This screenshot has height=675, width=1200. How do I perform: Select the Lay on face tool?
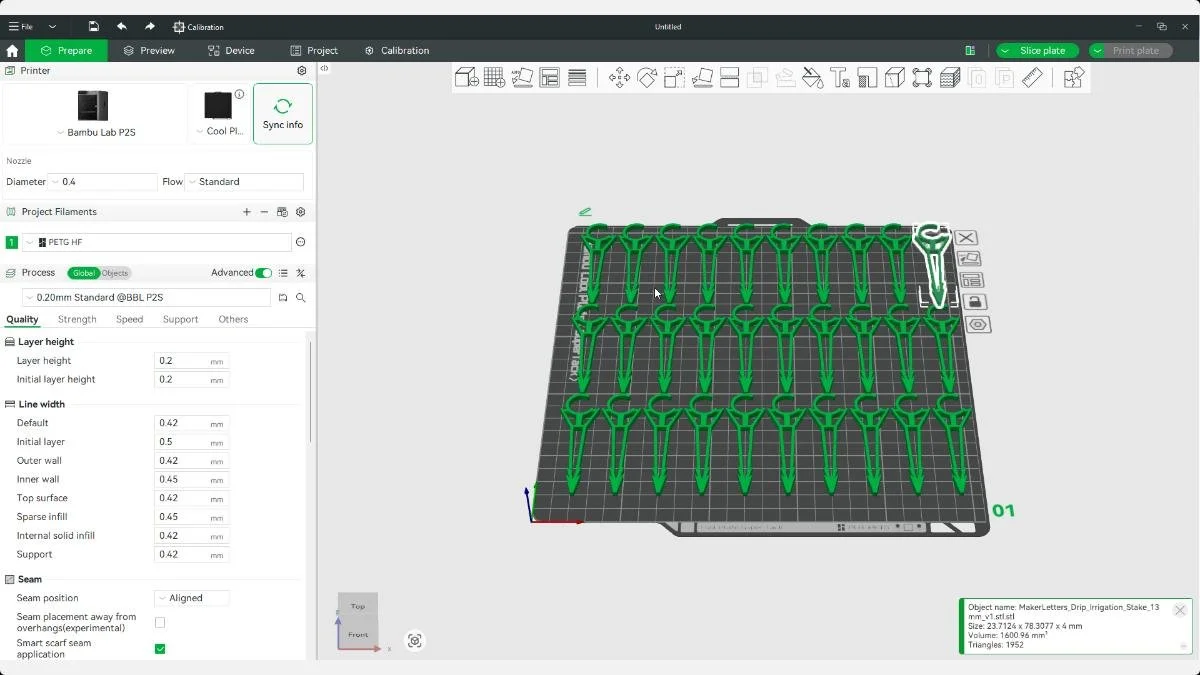point(702,77)
